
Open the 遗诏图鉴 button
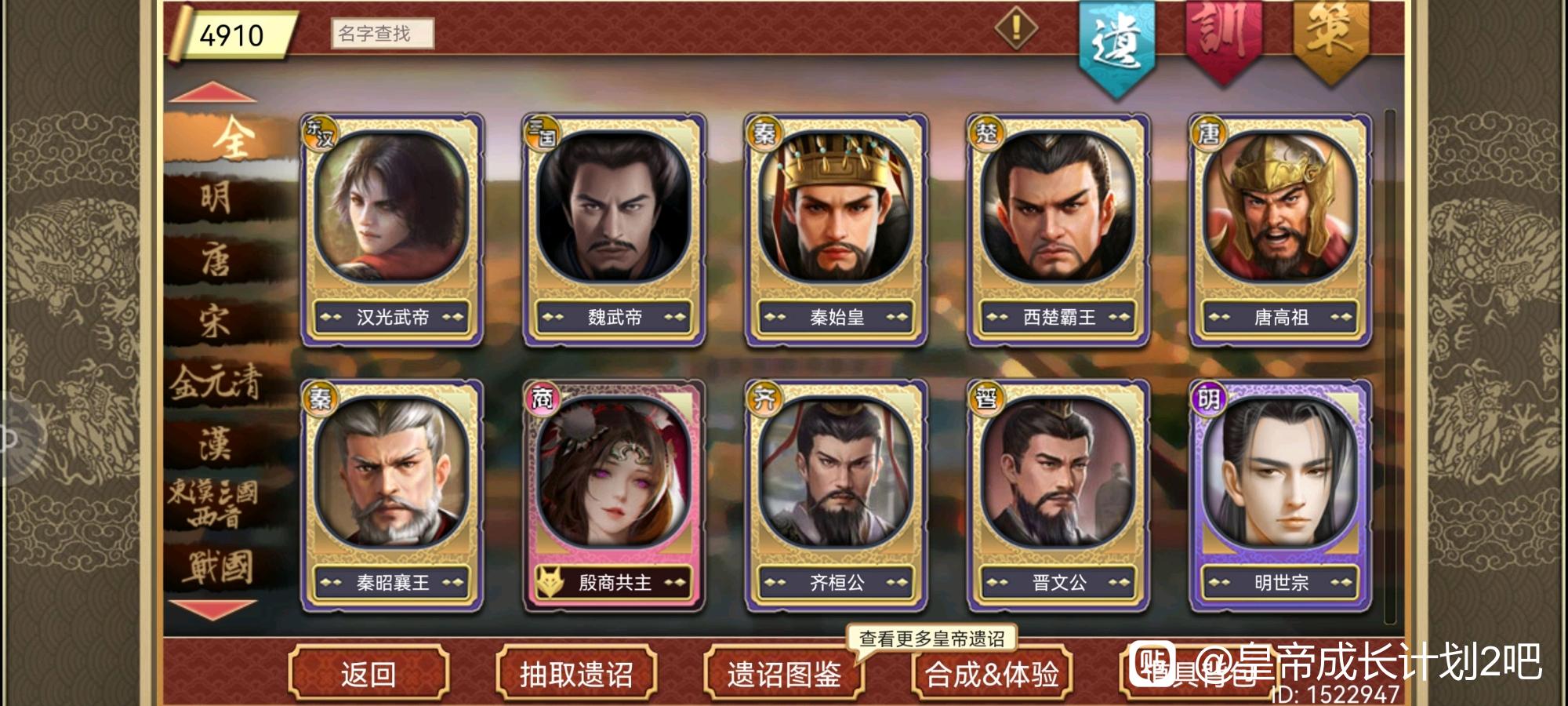tap(784, 673)
